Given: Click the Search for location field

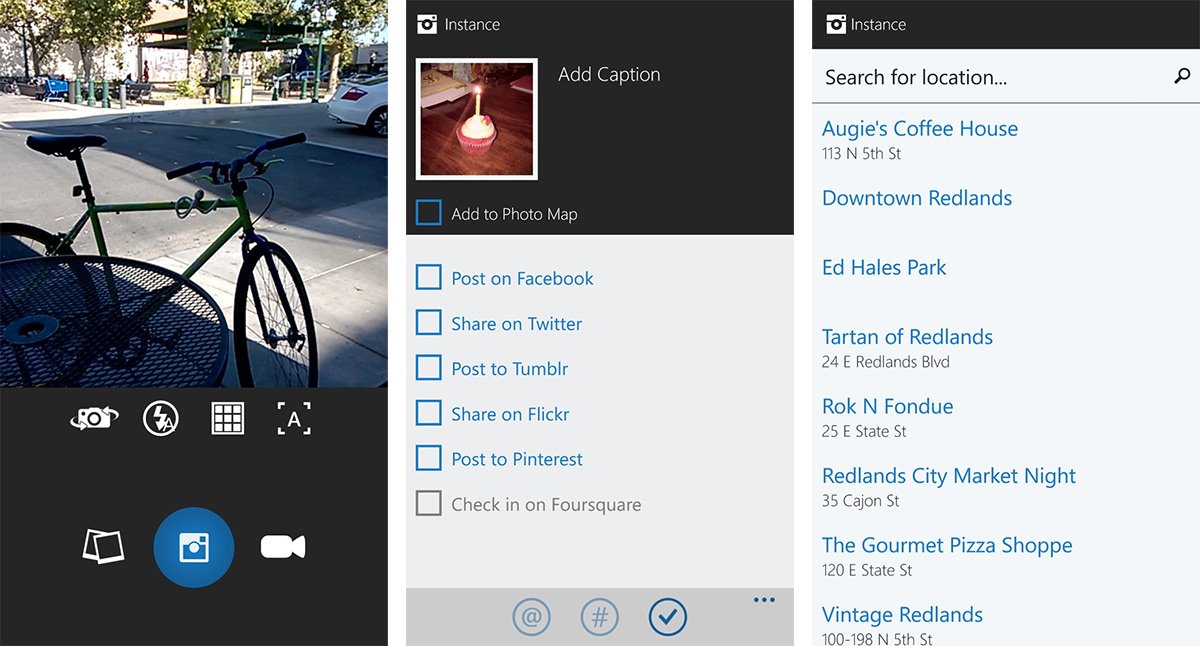Looking at the screenshot, I should pyautogui.click(x=990, y=77).
